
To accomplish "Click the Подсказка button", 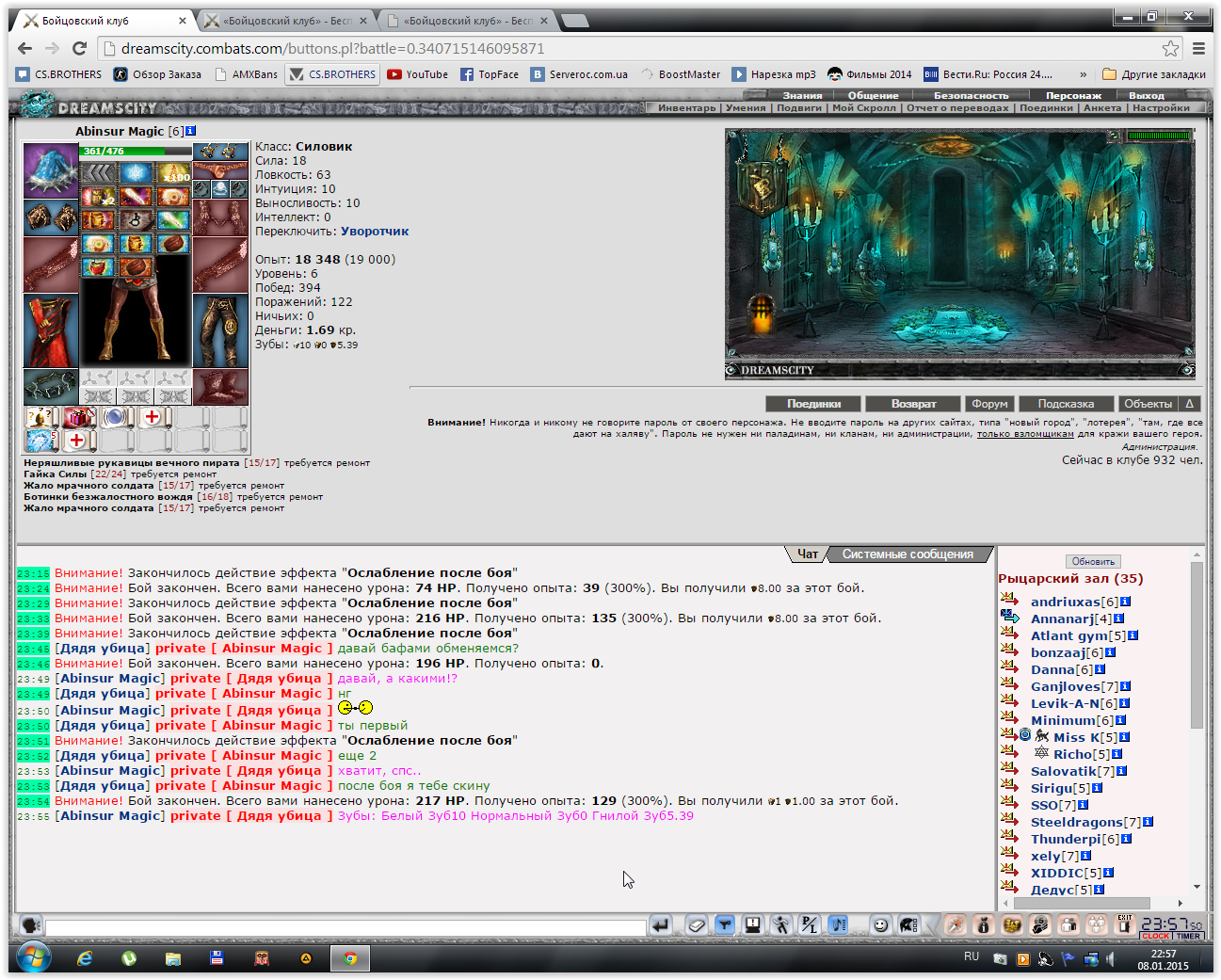I will click(x=1066, y=404).
